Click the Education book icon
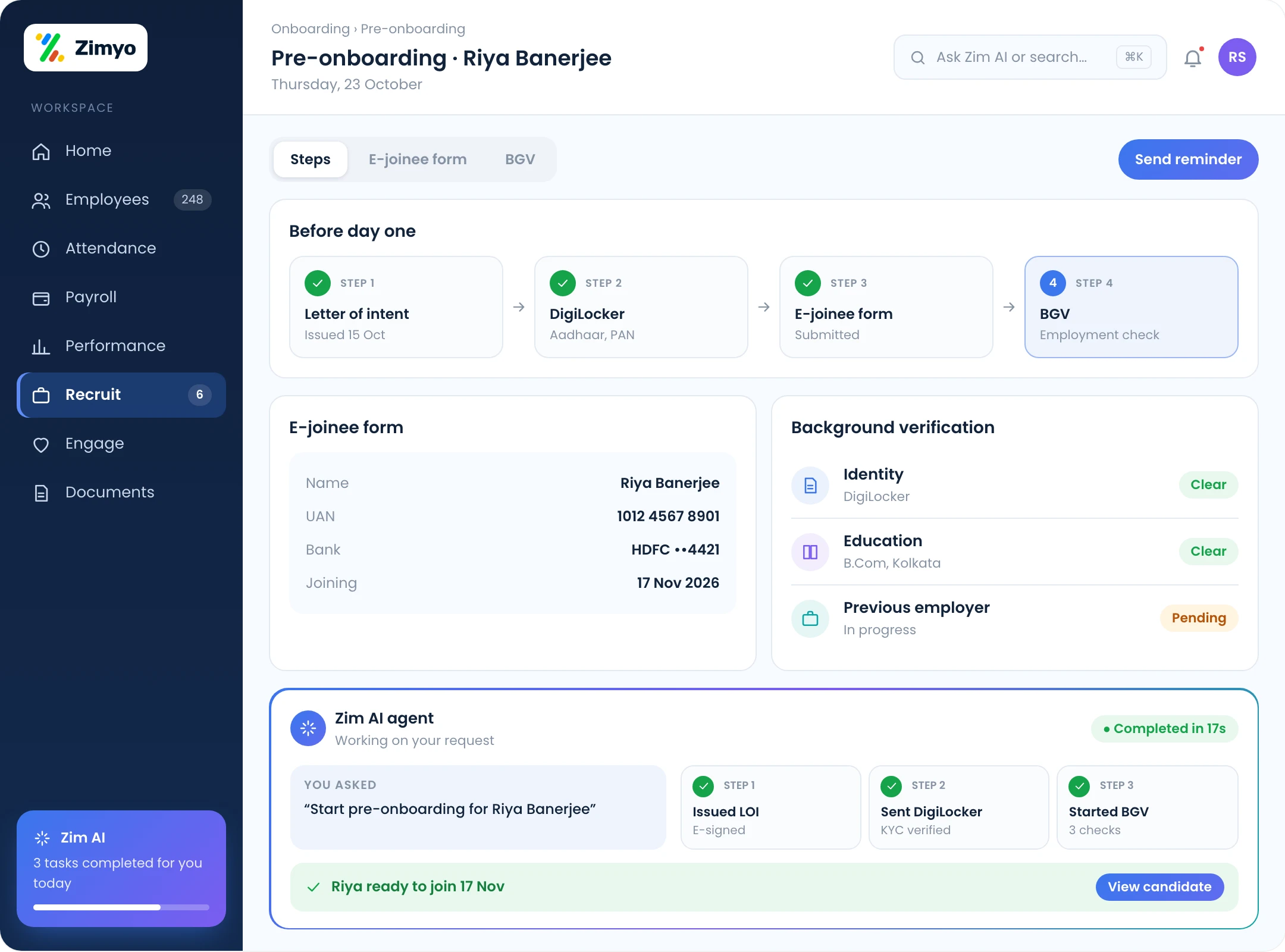Image resolution: width=1285 pixels, height=952 pixels. 810,552
